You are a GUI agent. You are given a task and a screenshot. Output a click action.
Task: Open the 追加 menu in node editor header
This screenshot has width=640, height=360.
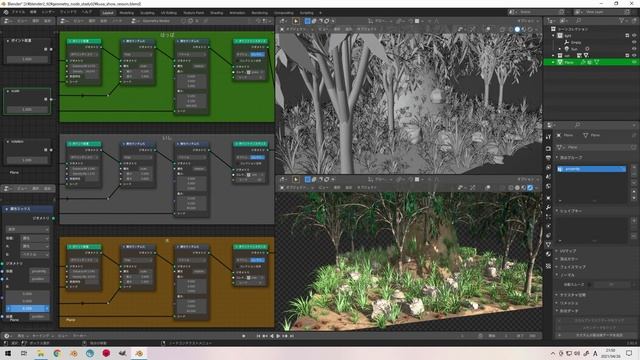click(x=105, y=21)
